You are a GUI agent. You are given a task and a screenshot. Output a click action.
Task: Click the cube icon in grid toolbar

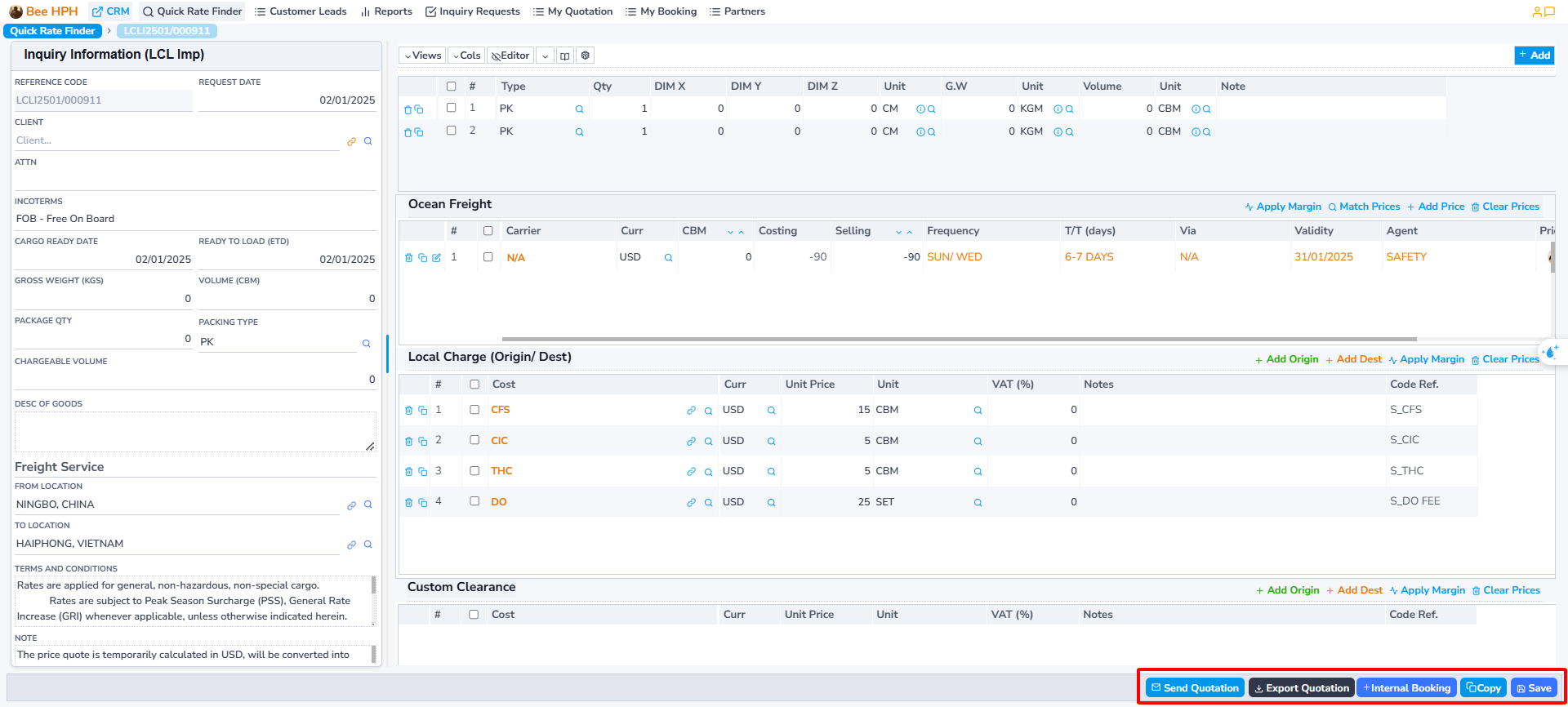coord(586,56)
